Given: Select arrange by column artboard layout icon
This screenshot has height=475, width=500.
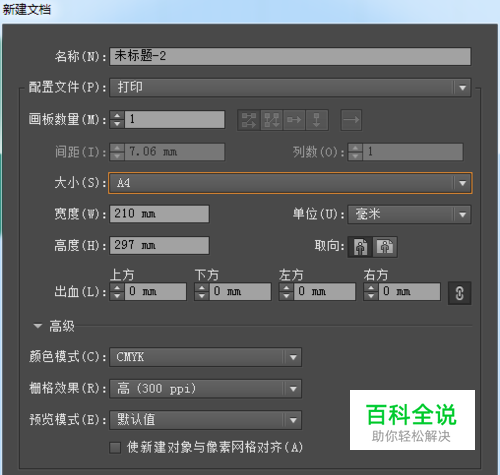Looking at the screenshot, I should point(317,120).
